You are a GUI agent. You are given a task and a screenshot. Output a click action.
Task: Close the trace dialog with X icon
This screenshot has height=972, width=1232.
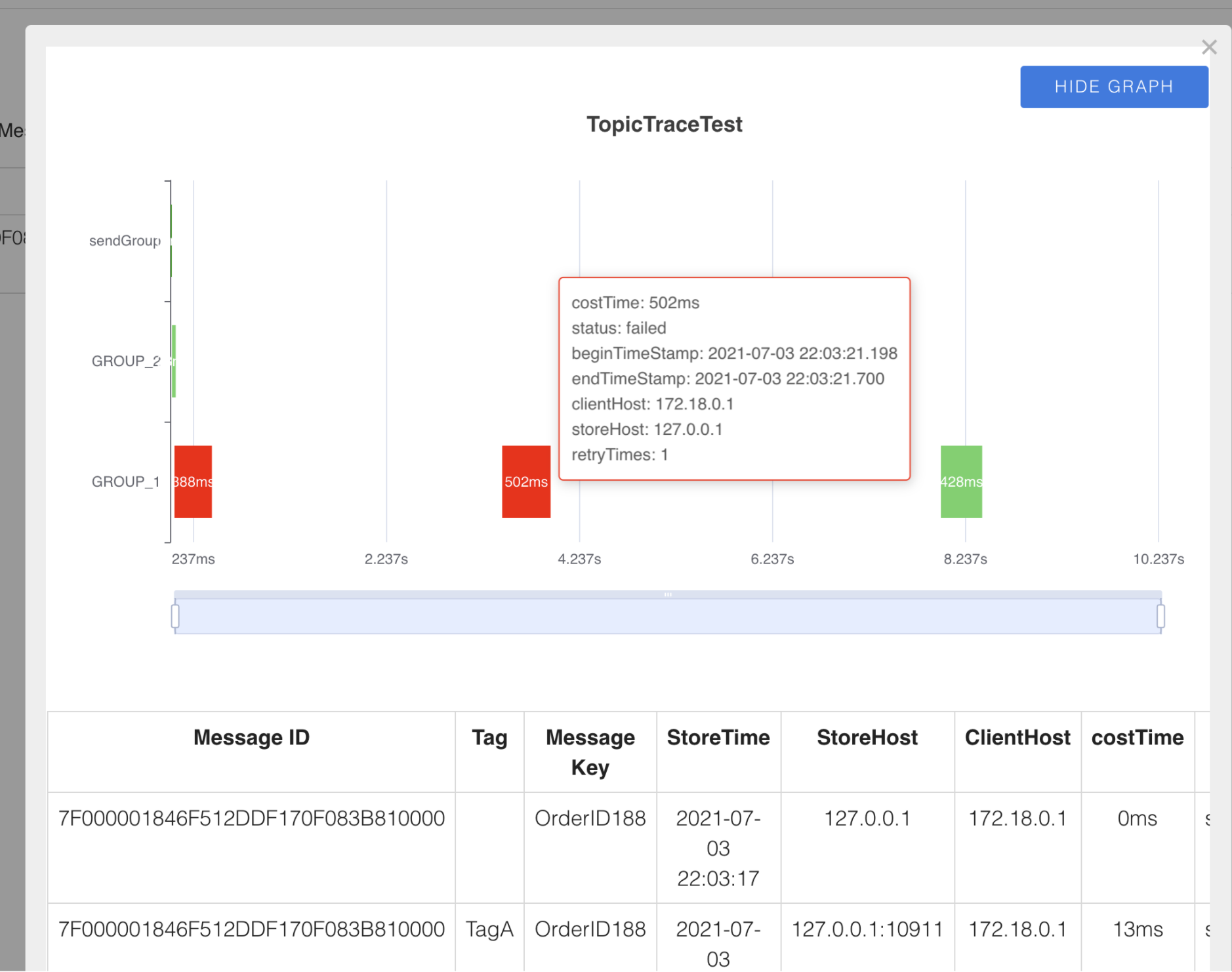coord(1209,47)
